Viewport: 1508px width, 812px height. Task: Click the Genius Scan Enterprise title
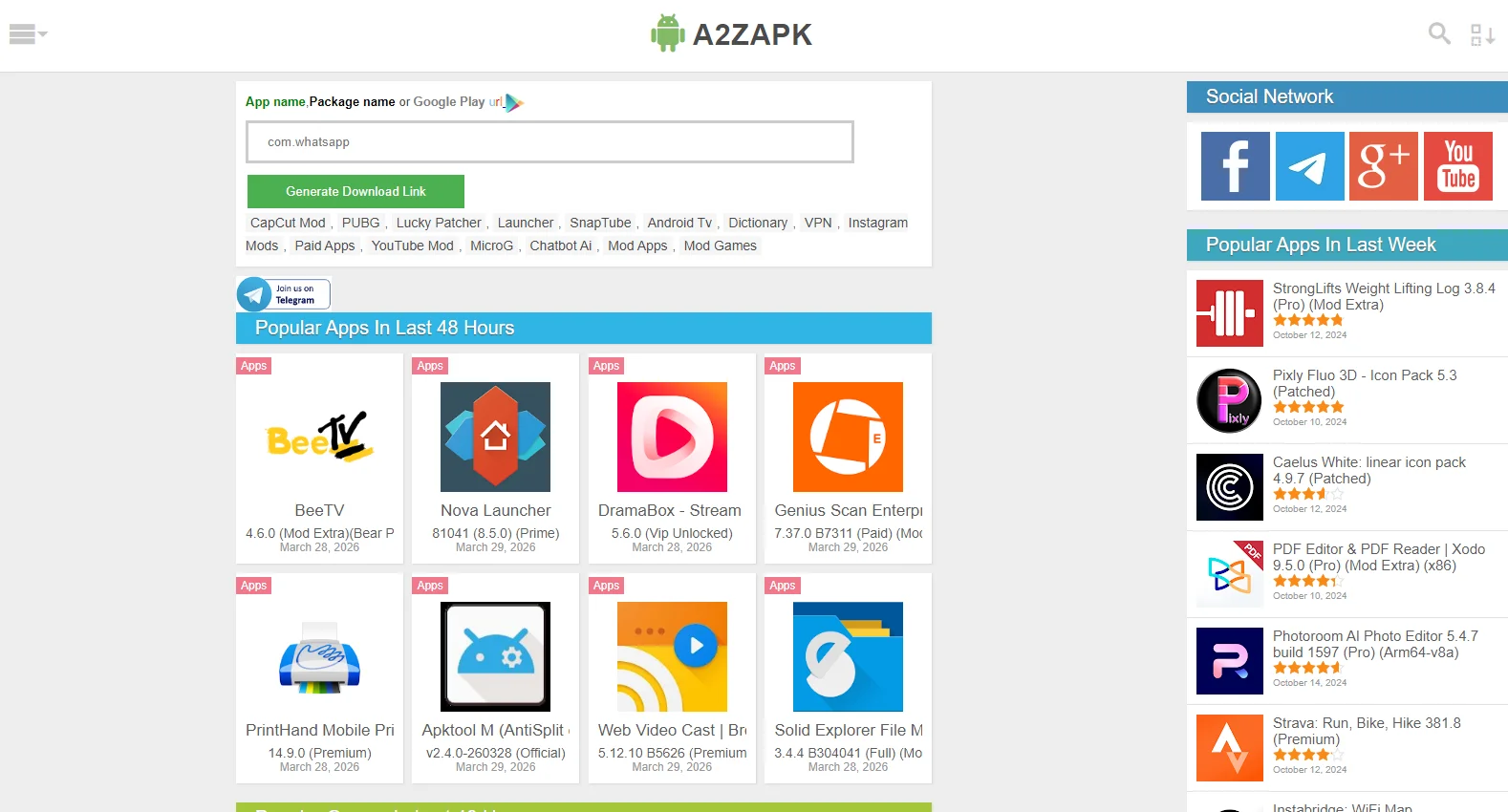849,511
